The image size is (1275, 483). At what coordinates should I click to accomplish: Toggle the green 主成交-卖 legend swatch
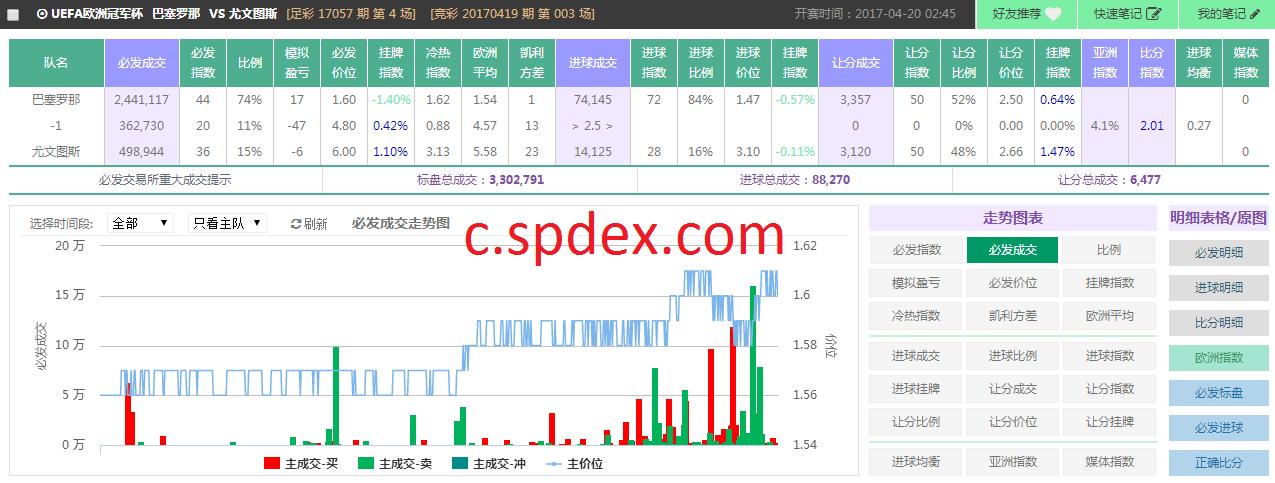pyautogui.click(x=366, y=463)
